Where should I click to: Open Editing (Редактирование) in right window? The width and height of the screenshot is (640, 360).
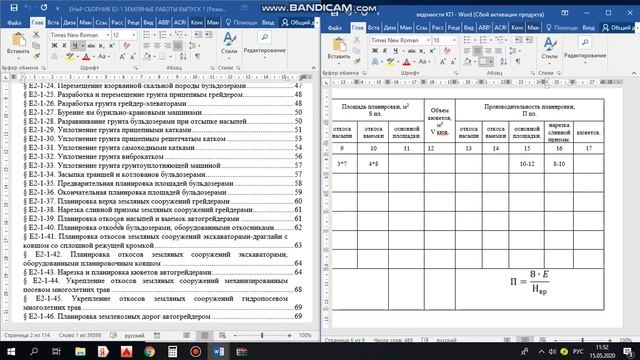tap(584, 49)
